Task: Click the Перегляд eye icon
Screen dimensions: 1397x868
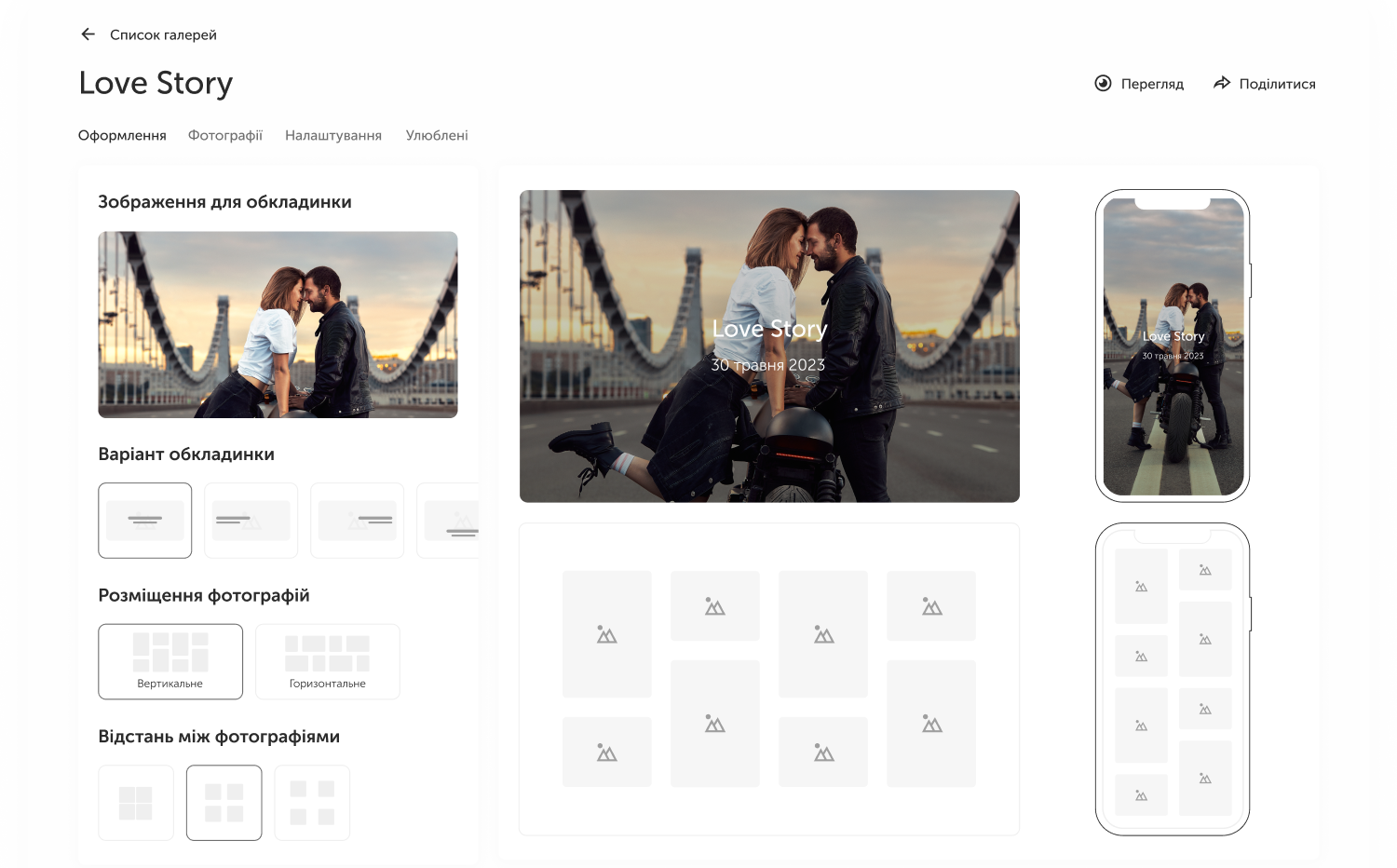Action: click(x=1103, y=84)
